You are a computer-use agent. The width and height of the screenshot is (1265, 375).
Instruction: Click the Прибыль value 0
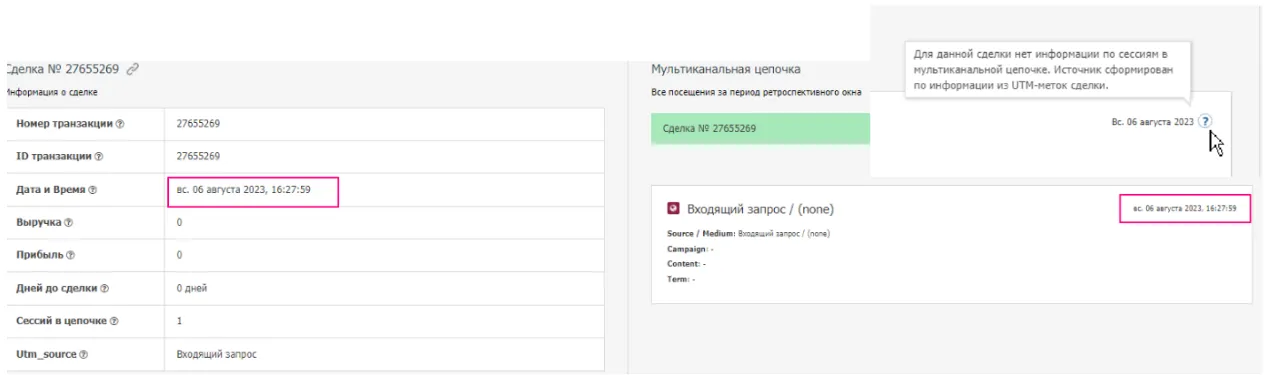(179, 256)
